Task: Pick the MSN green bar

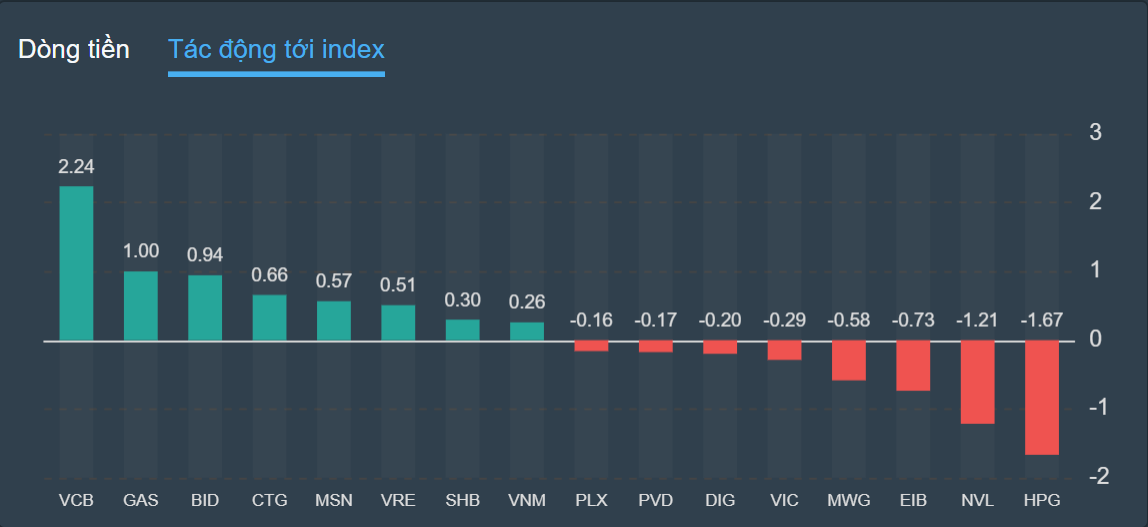Action: (x=334, y=321)
